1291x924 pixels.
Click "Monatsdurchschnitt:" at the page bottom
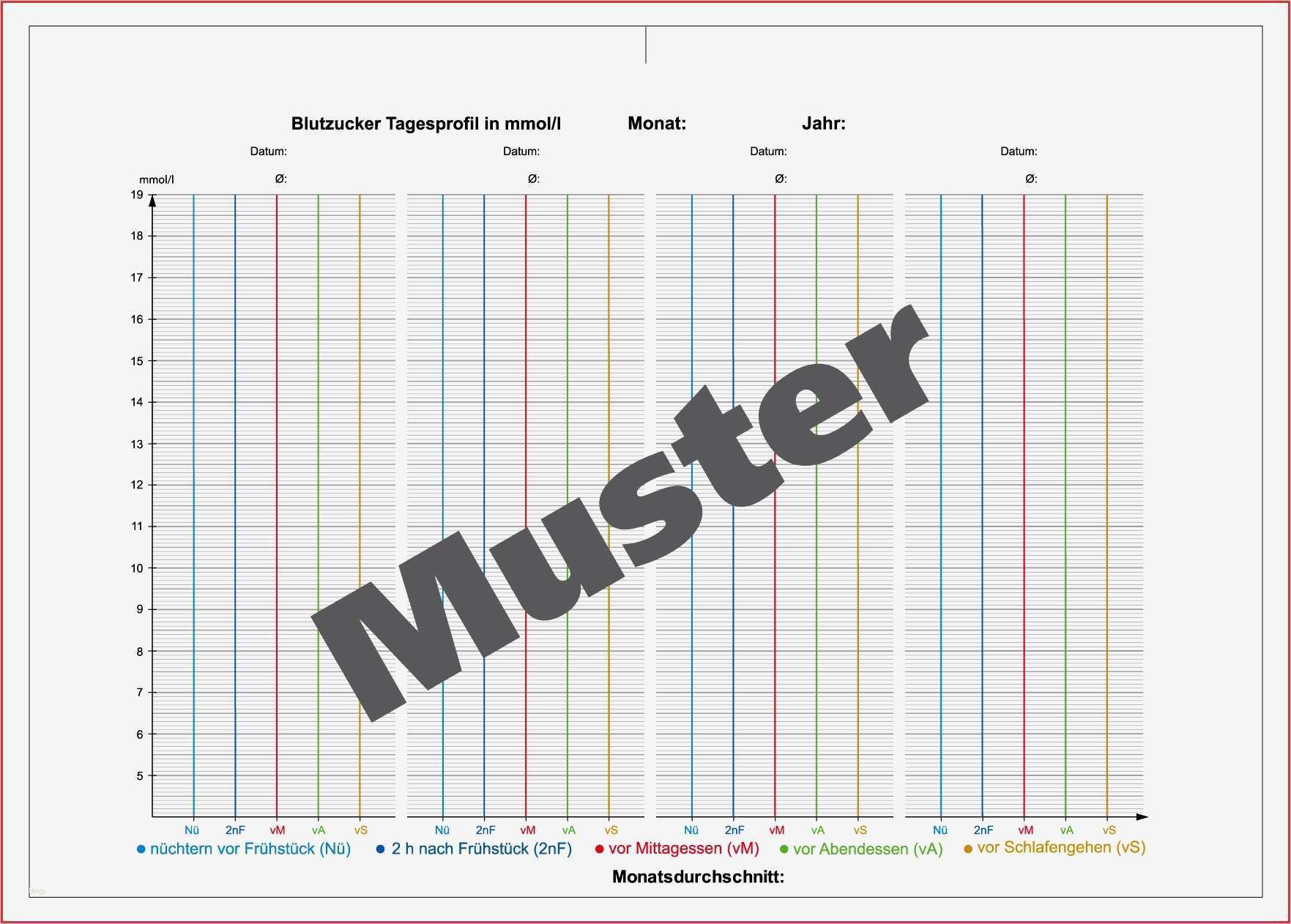pos(698,876)
